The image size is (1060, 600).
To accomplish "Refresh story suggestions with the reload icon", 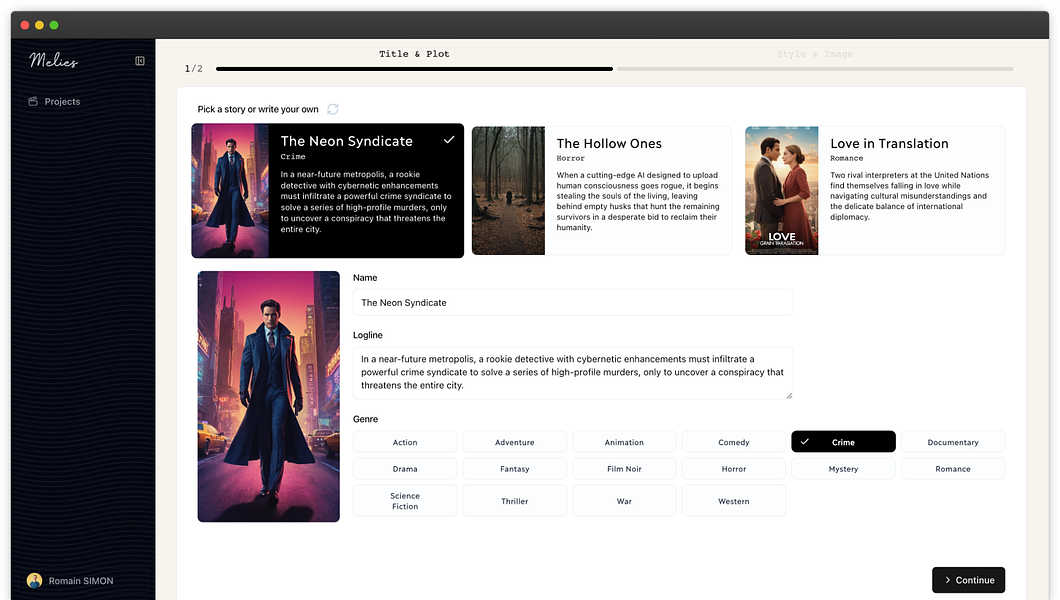I will pyautogui.click(x=333, y=109).
